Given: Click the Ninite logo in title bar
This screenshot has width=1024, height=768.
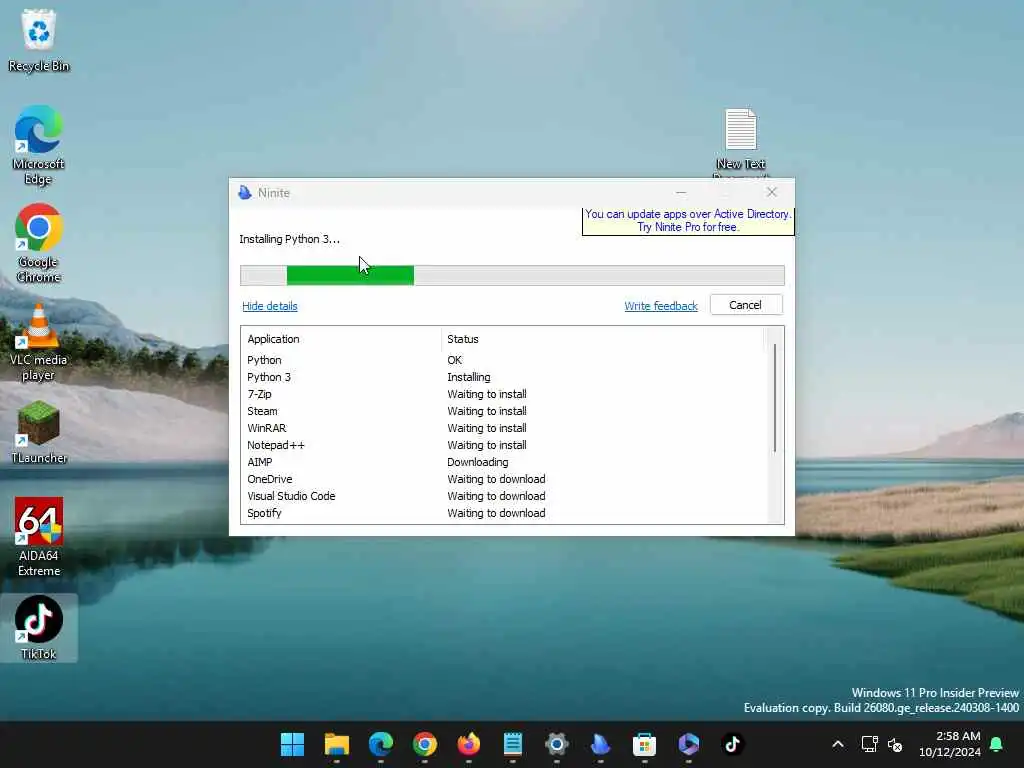Looking at the screenshot, I should 245,193.
